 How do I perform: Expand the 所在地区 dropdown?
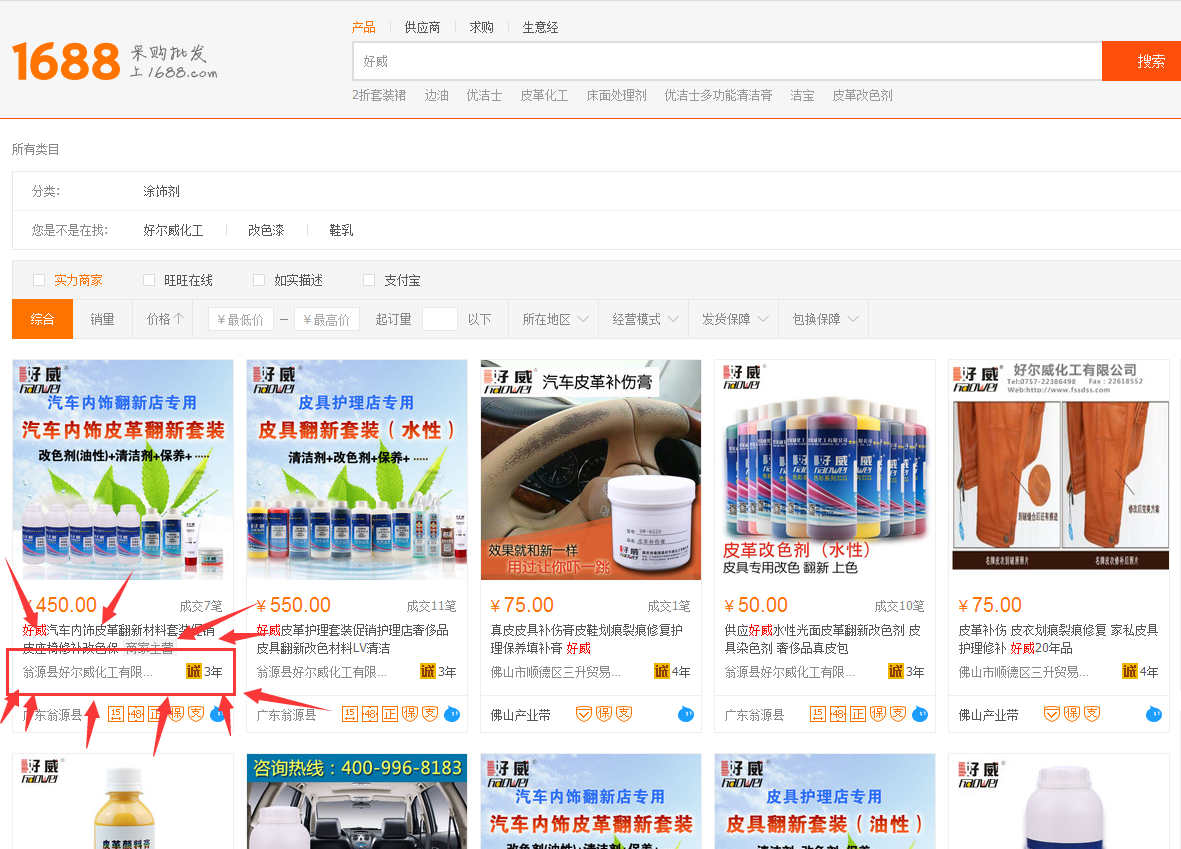pyautogui.click(x=554, y=319)
